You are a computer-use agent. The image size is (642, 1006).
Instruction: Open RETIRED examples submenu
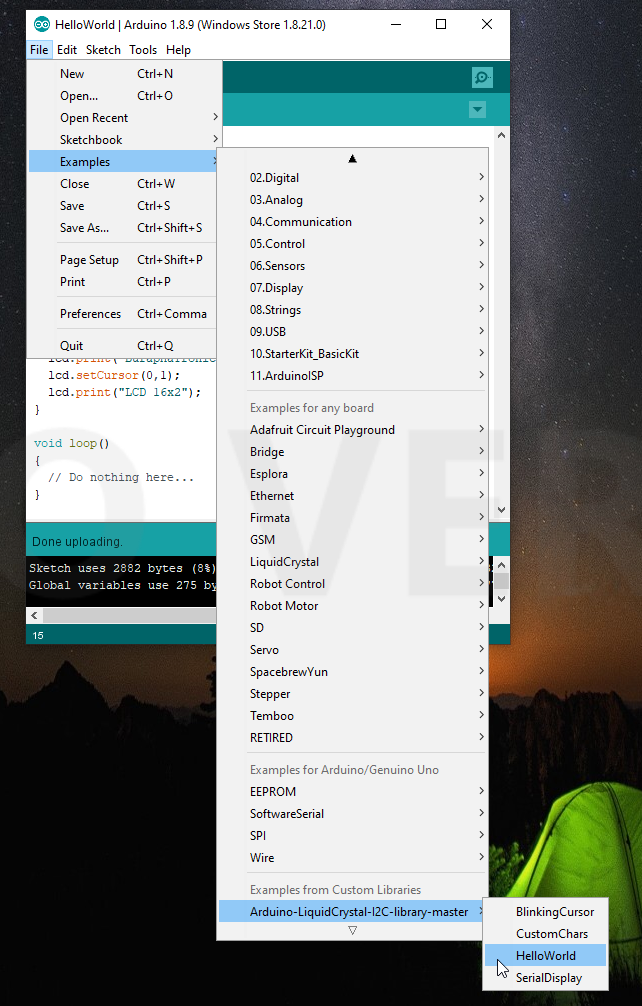point(352,737)
